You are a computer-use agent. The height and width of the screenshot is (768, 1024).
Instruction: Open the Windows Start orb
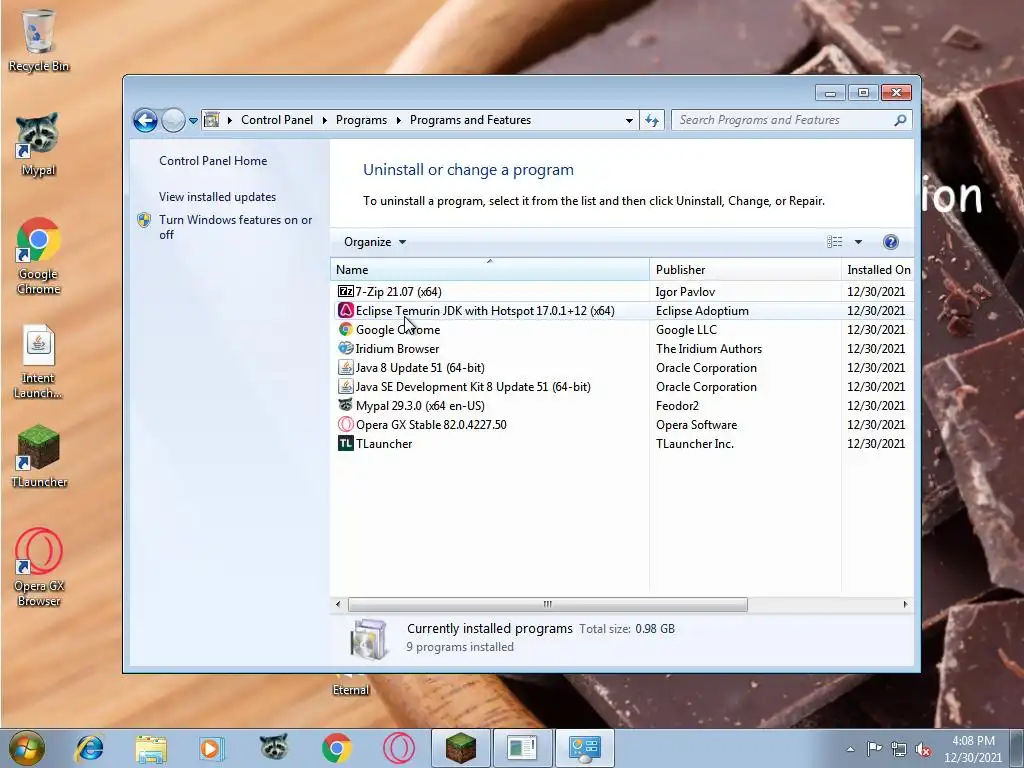coord(27,748)
